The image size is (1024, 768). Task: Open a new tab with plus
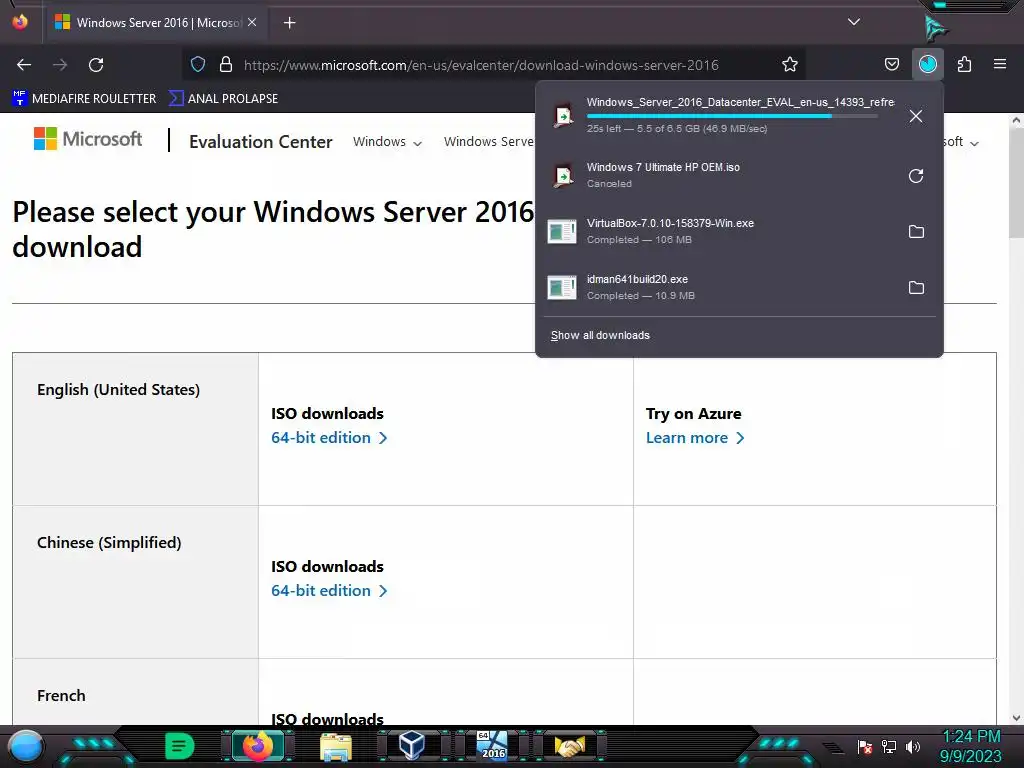(x=289, y=23)
